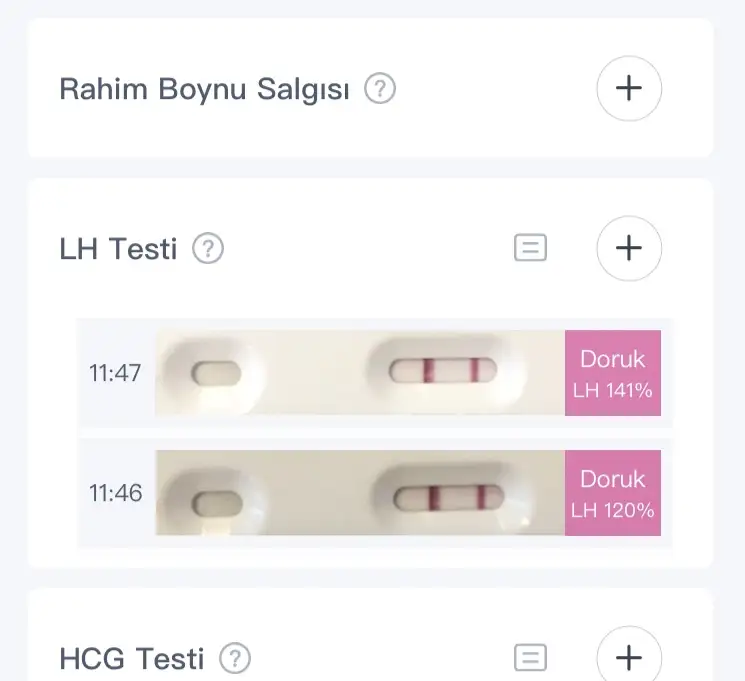Screen dimensions: 745x681
Task: Click the result window on the 11:46 strip
Action: (442, 497)
